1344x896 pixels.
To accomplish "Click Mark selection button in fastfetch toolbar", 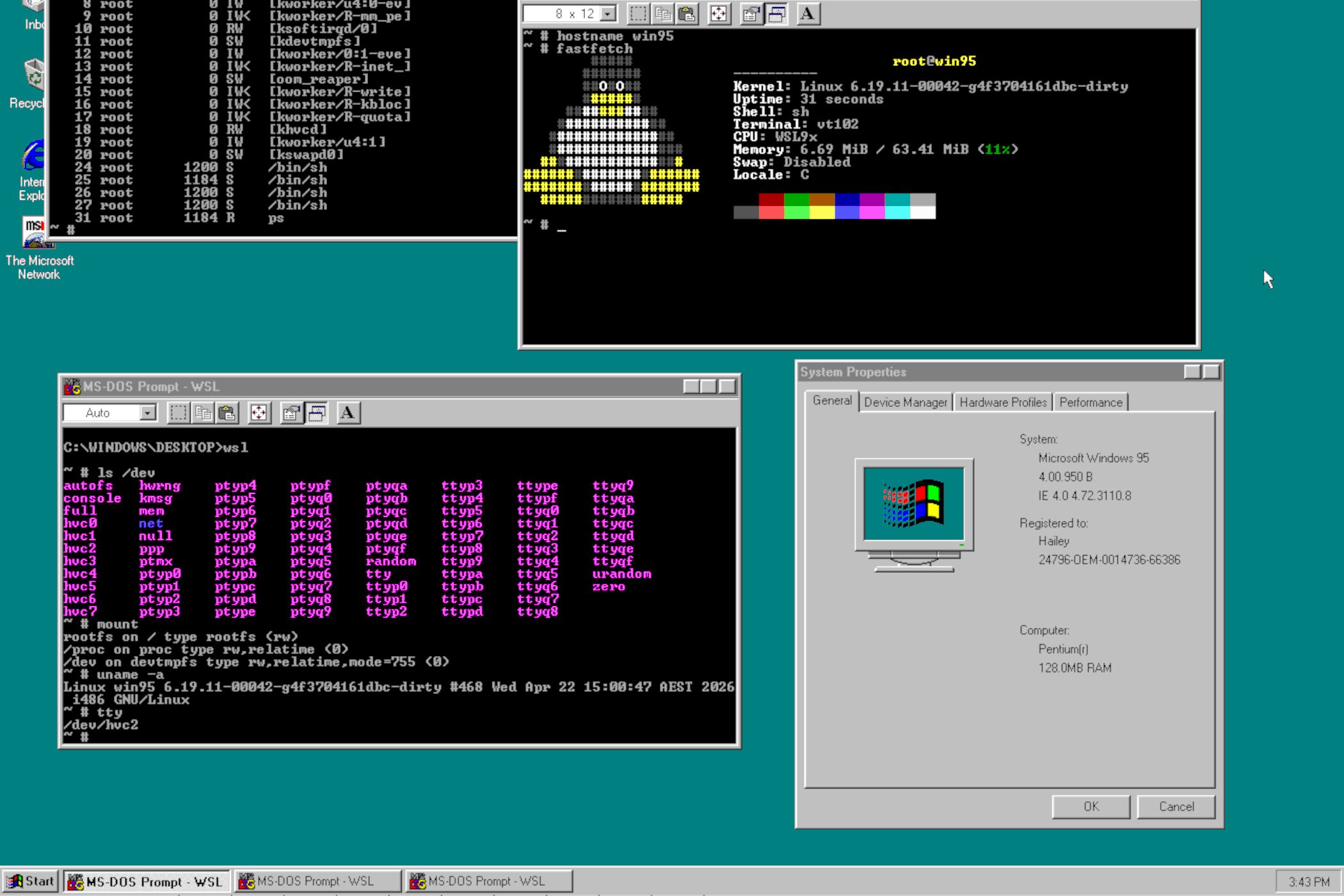I will pyautogui.click(x=638, y=13).
